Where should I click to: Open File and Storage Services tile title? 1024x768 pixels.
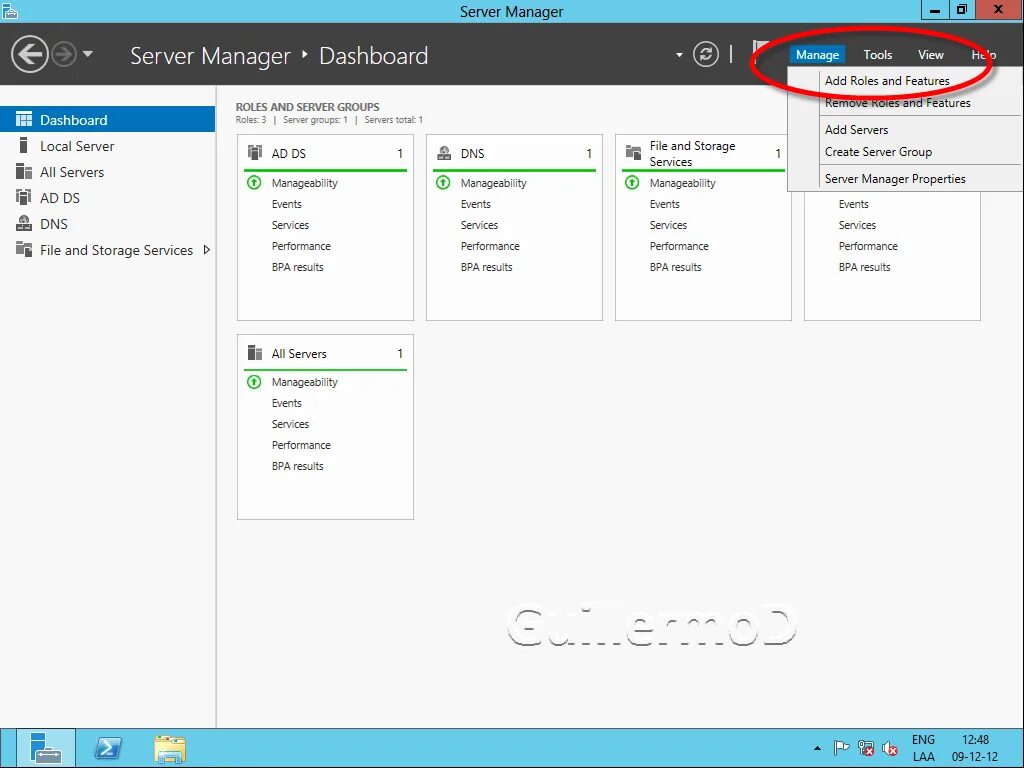692,153
